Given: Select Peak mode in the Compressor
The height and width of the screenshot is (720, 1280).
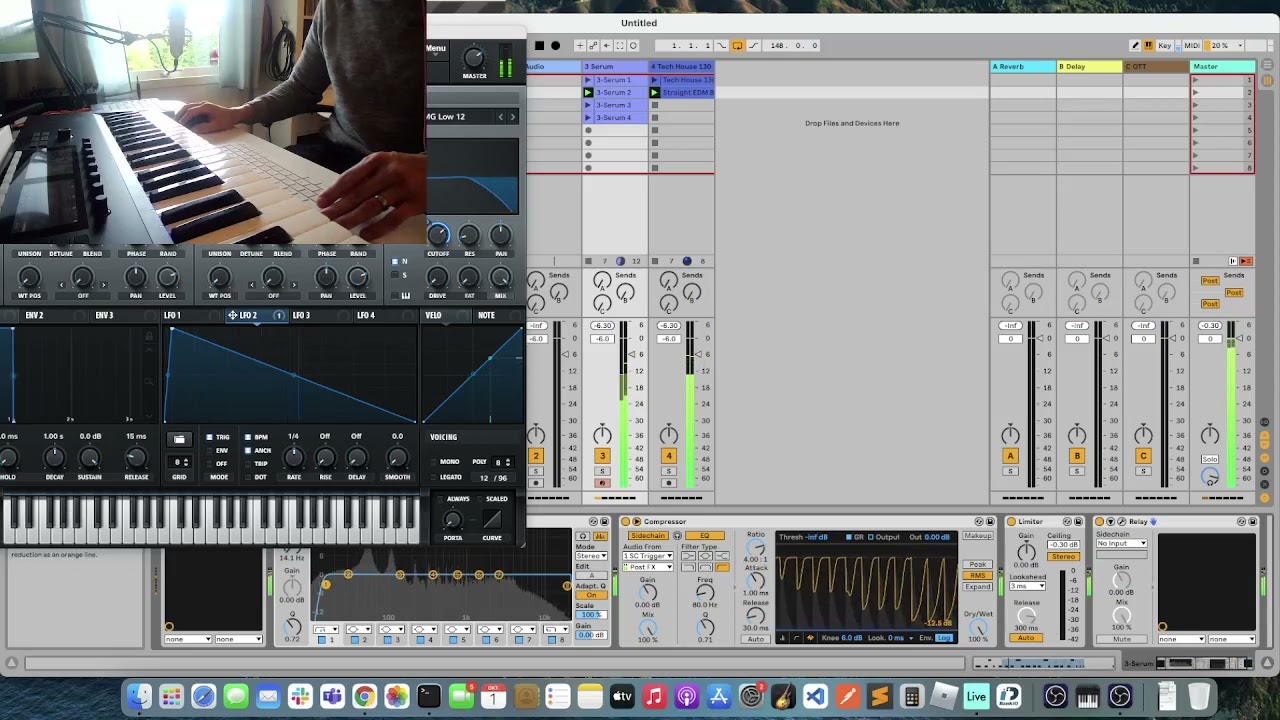Looking at the screenshot, I should [x=977, y=565].
